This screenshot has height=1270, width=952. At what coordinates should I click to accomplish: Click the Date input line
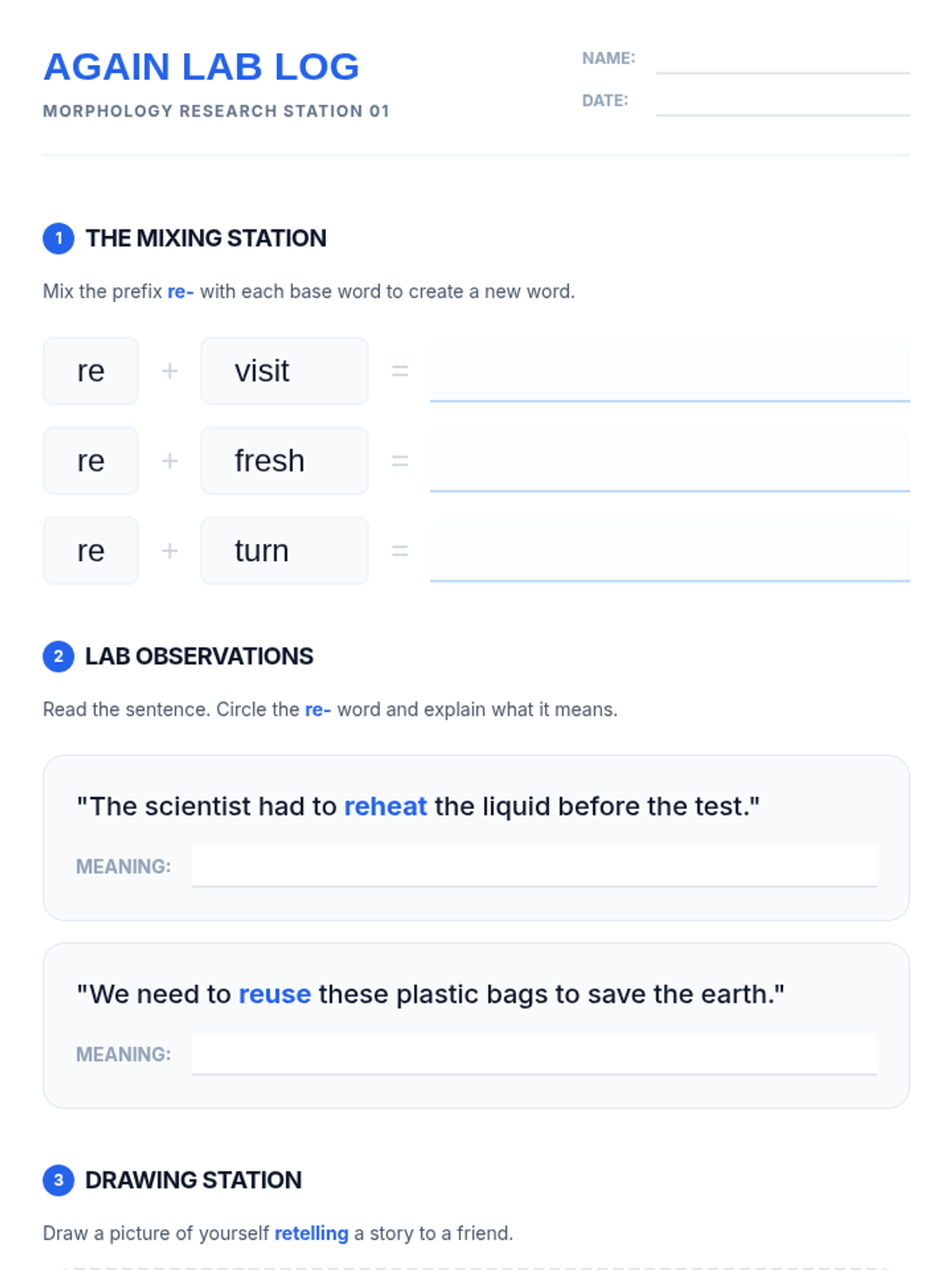(782, 102)
